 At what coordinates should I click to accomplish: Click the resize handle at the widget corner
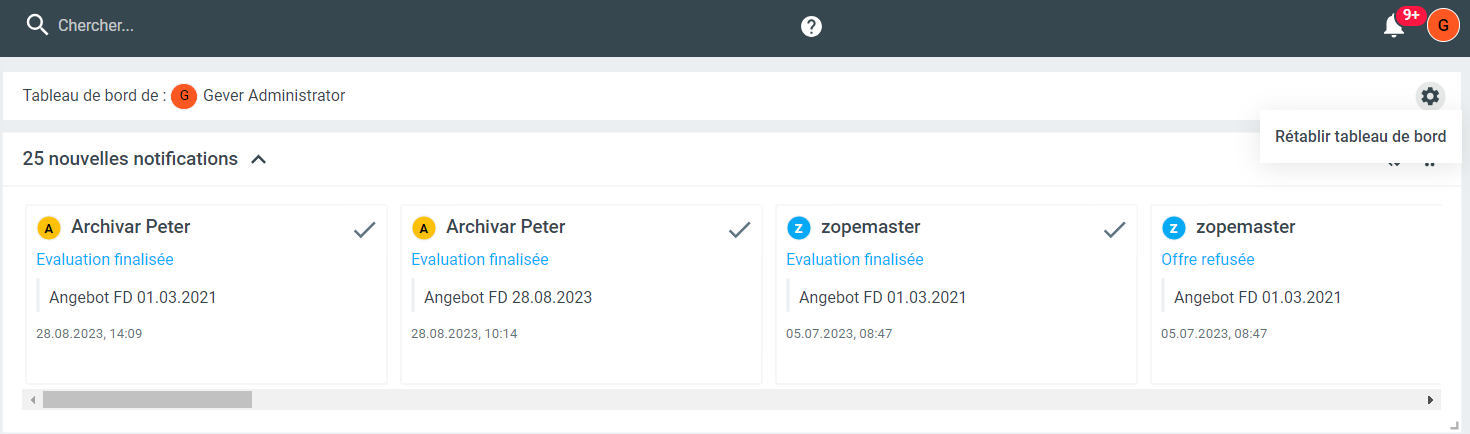click(x=1455, y=425)
